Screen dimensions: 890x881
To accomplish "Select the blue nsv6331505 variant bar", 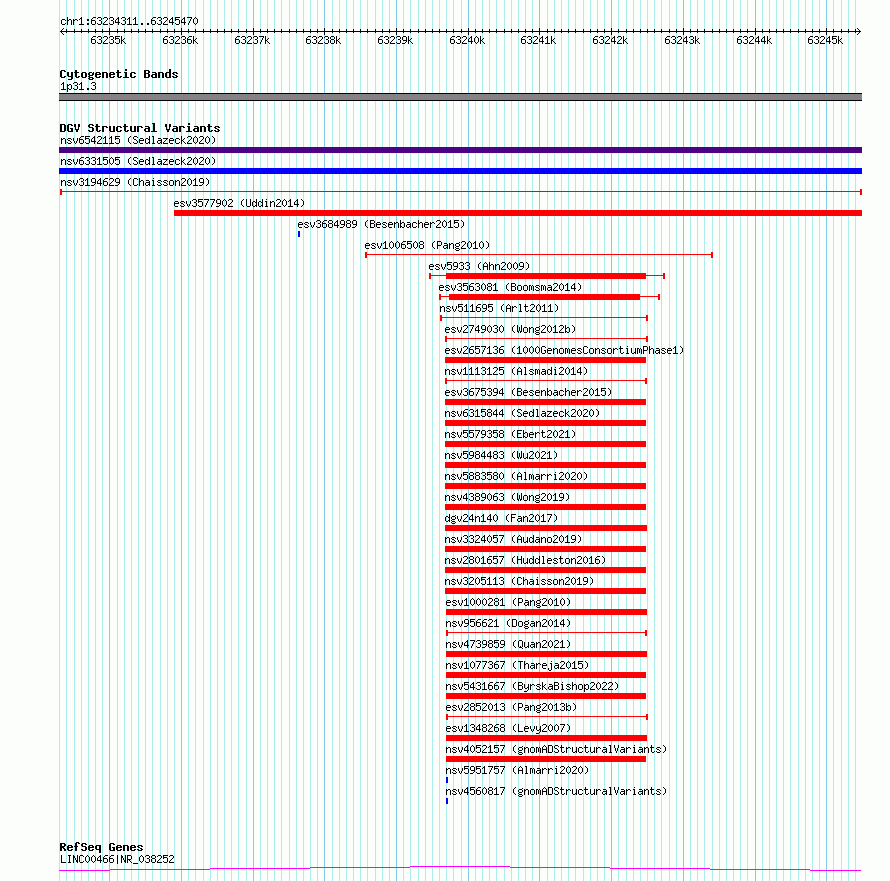I will pyautogui.click(x=460, y=171).
